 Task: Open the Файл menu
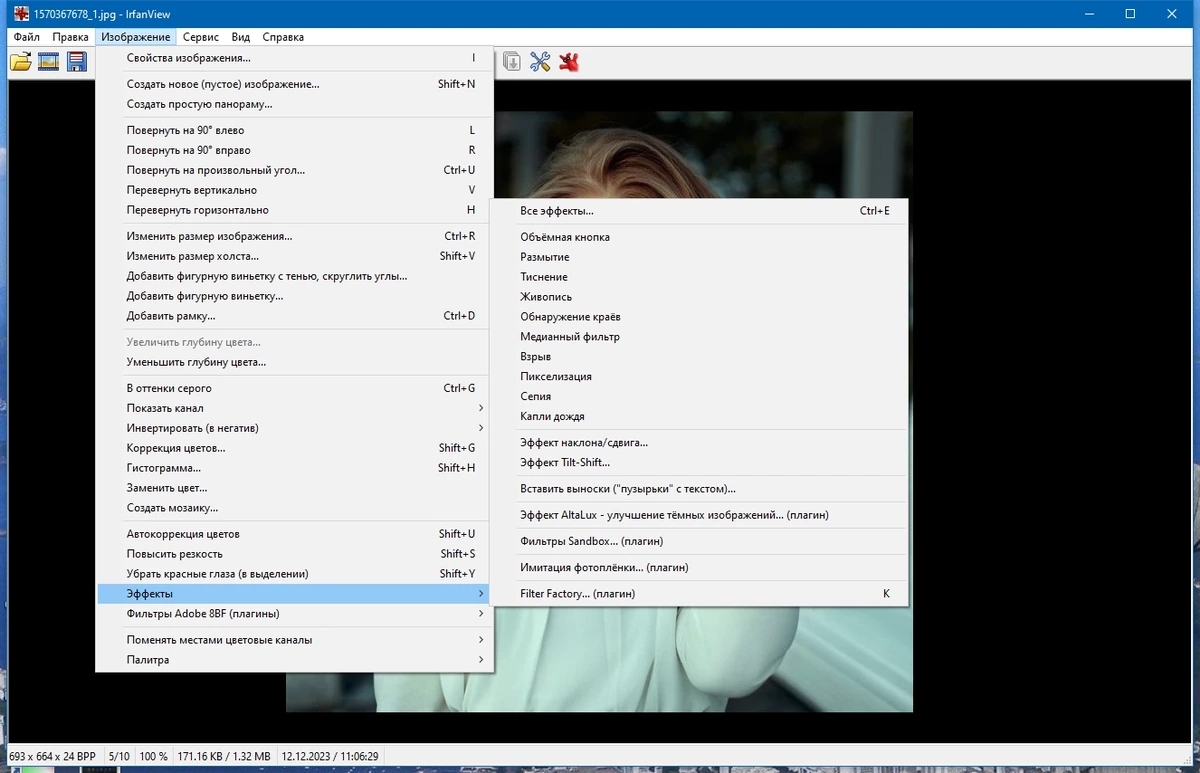(27, 37)
